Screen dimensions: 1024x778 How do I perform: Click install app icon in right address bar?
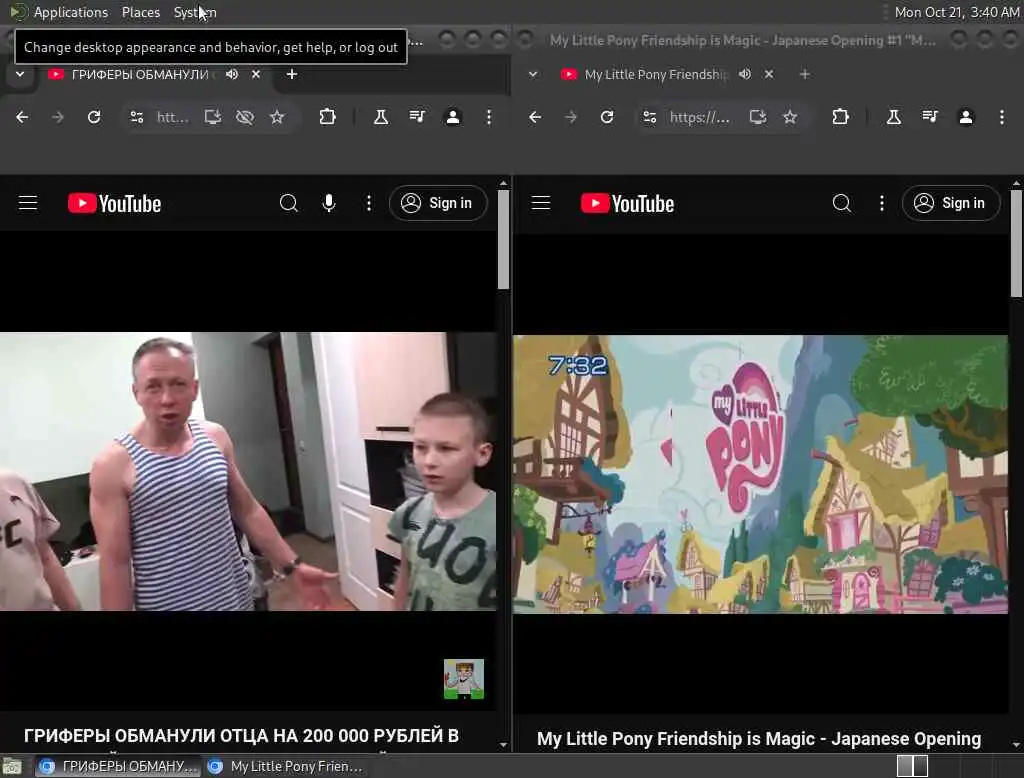point(758,117)
